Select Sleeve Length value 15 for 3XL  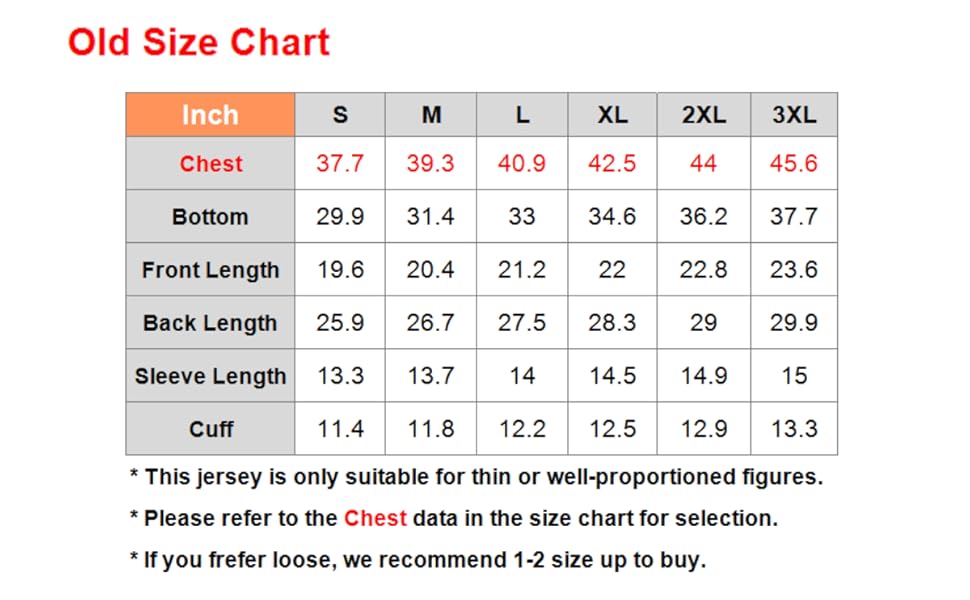point(794,376)
